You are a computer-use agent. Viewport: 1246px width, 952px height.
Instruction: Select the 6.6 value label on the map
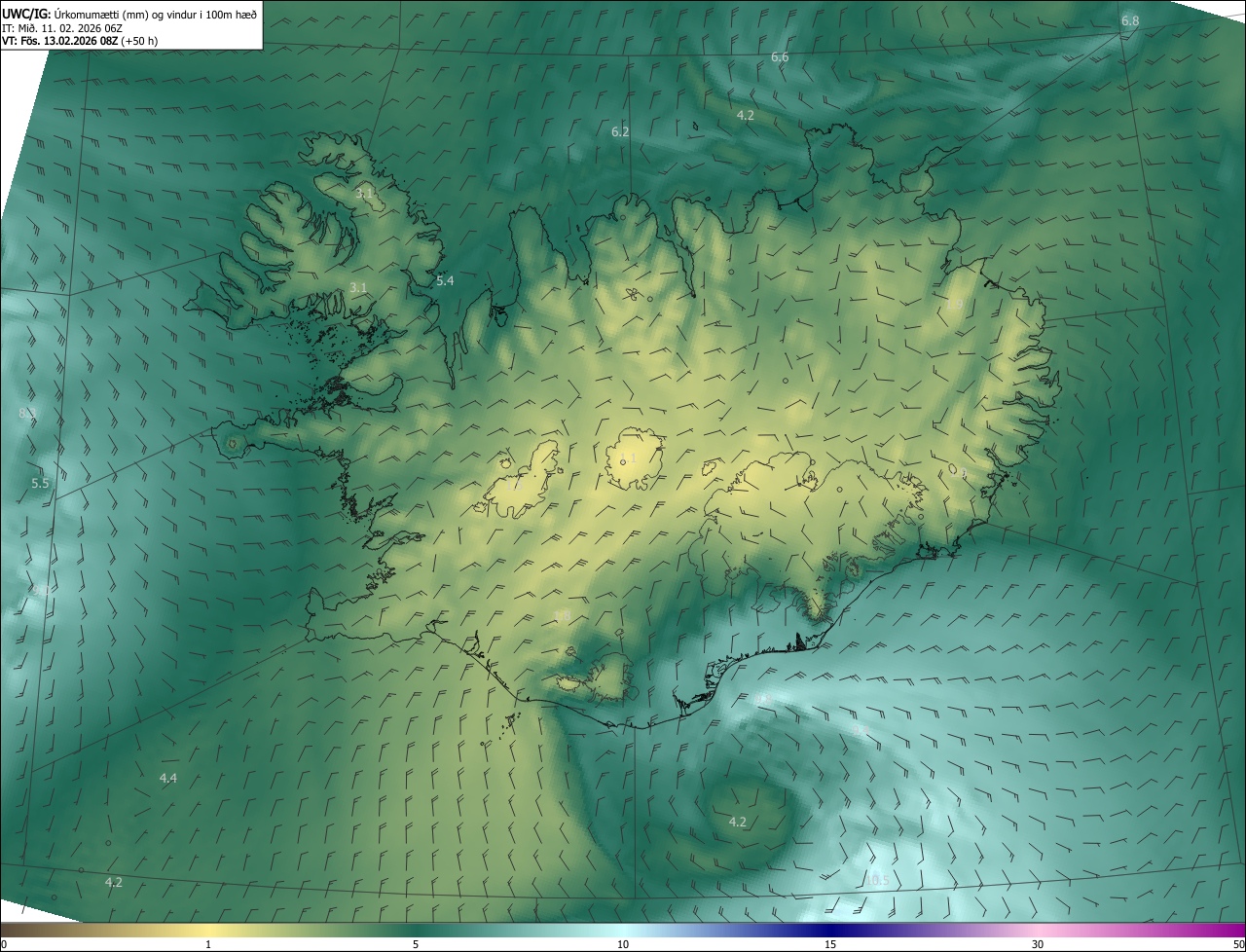(x=780, y=57)
